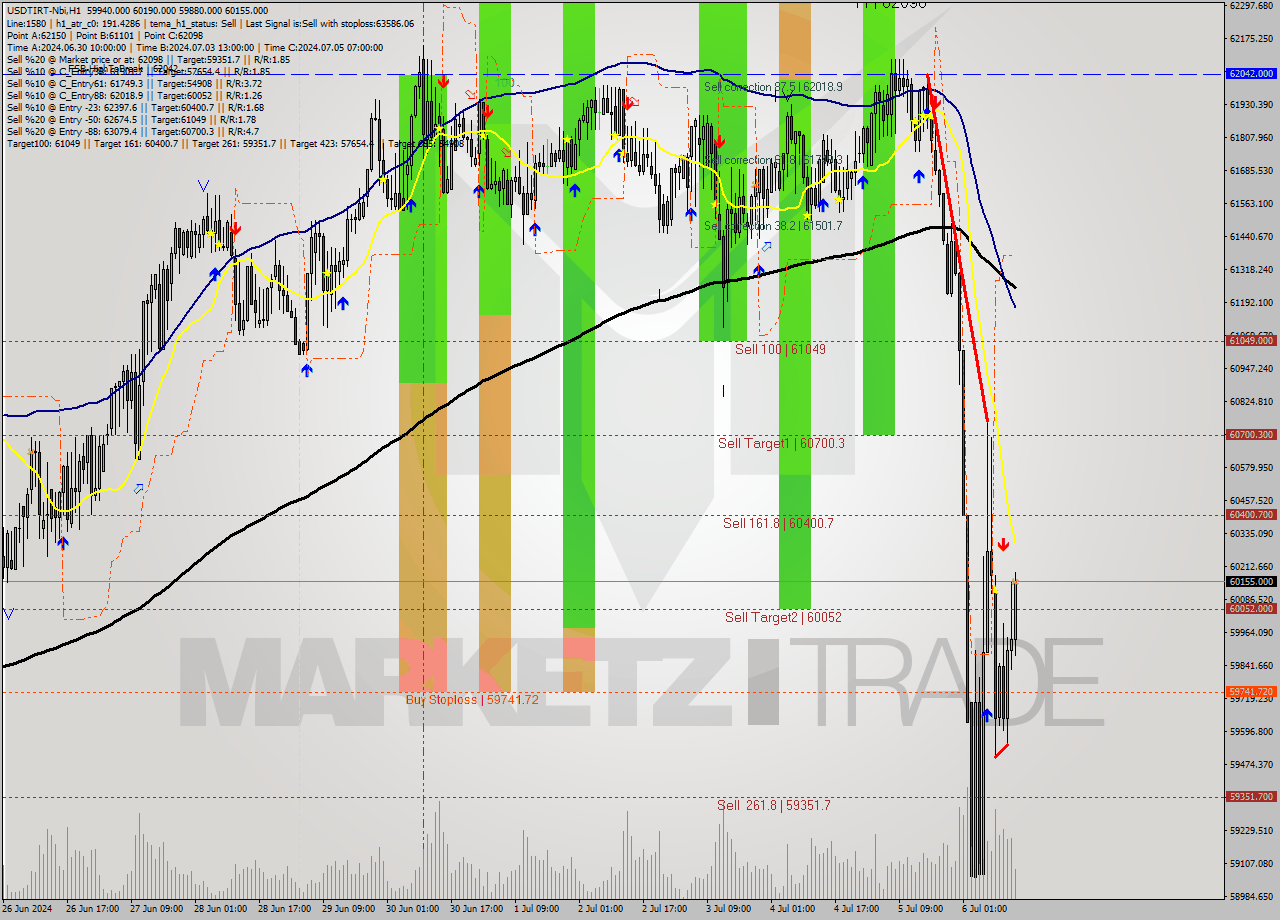Click the 61192.100 price scale value
This screenshot has height=920, width=1280.
(1251, 302)
